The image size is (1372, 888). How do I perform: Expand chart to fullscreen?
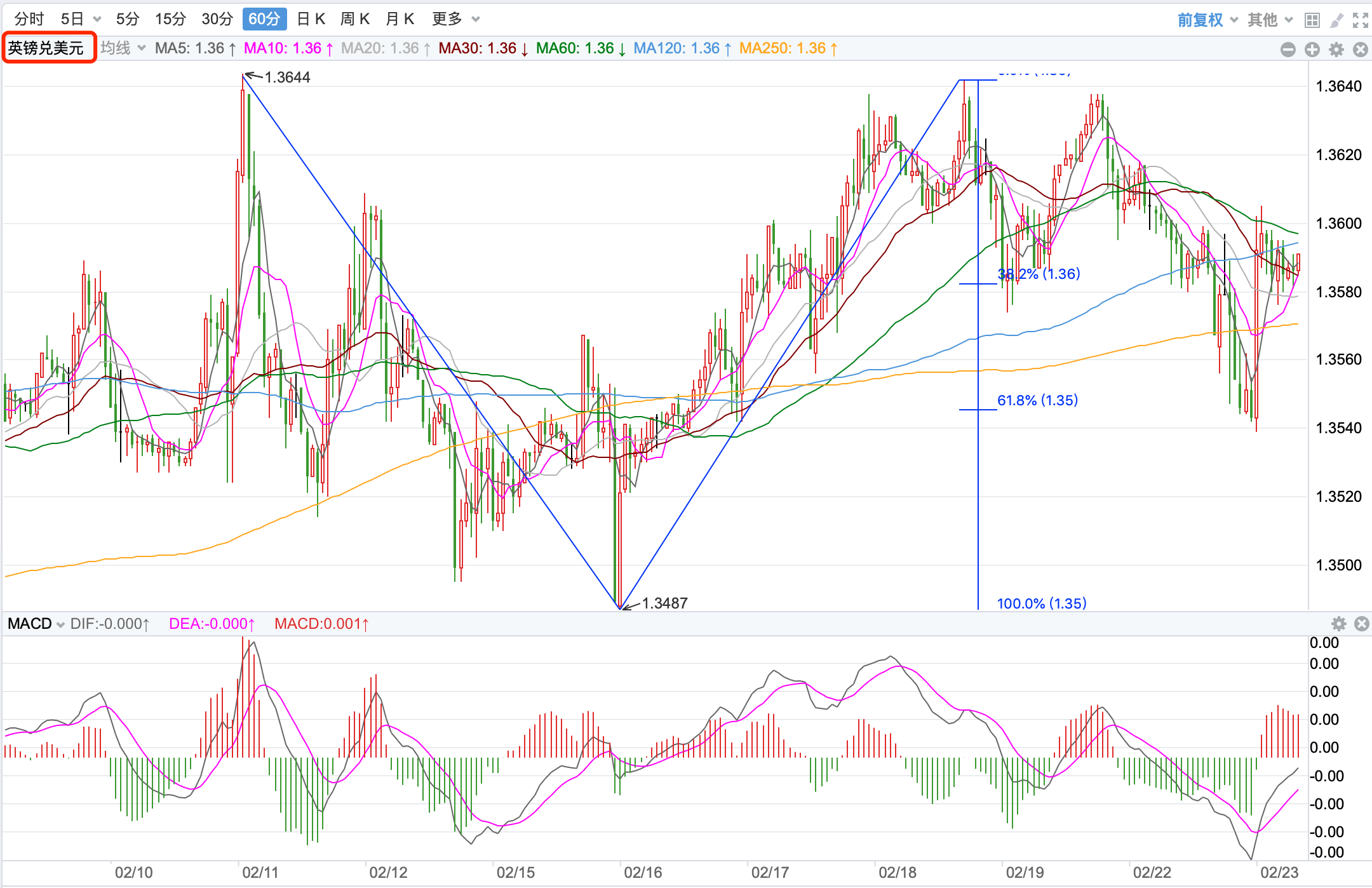point(1361,20)
